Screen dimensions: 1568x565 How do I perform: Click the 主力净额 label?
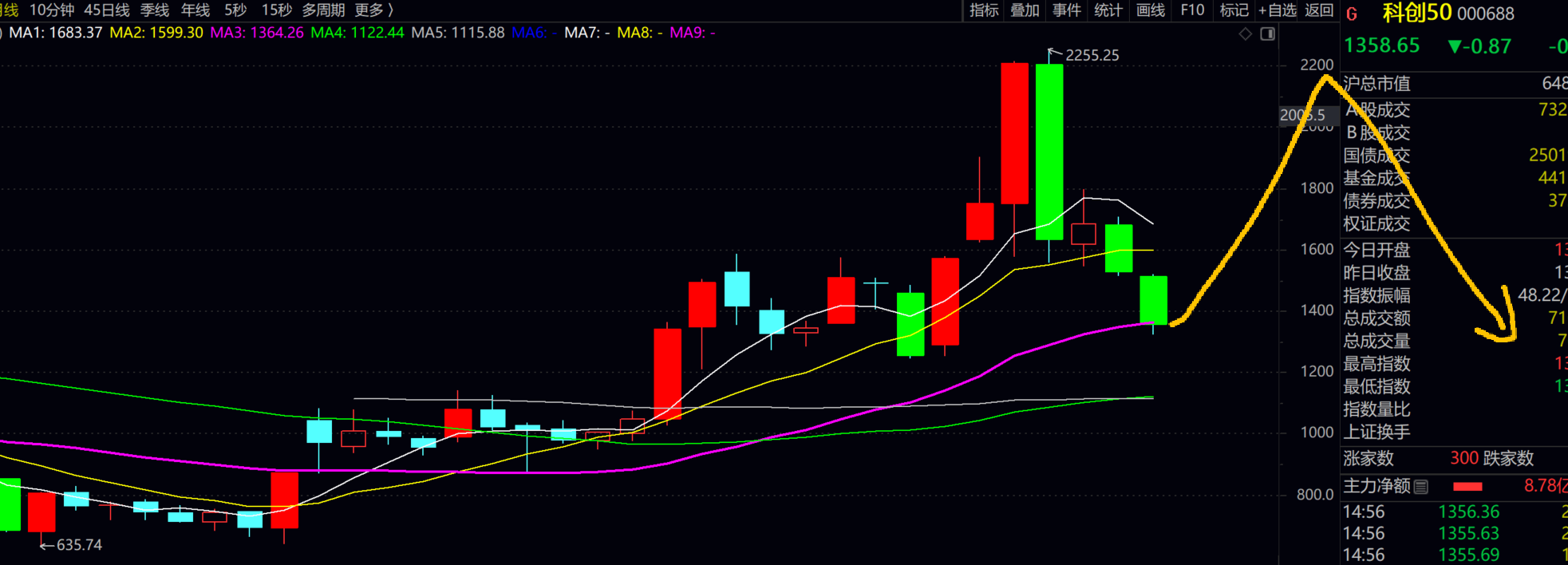1376,486
